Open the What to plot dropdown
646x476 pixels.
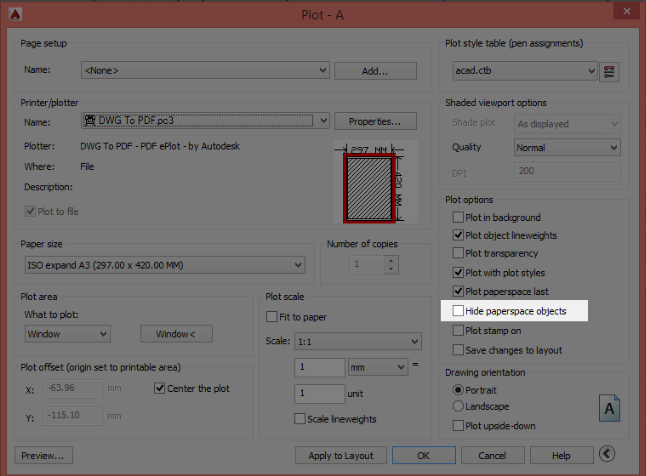tap(66, 334)
